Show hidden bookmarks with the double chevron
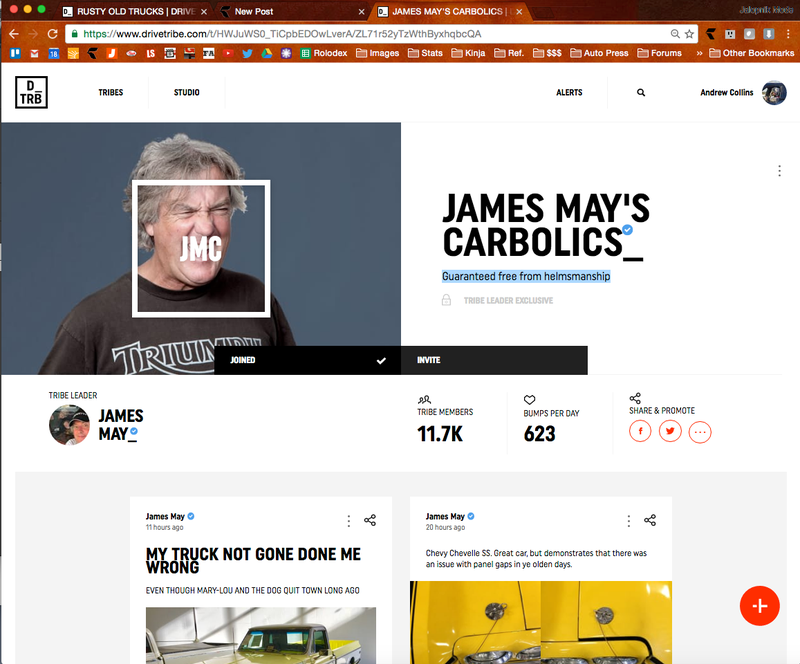The image size is (800, 664). (699, 53)
